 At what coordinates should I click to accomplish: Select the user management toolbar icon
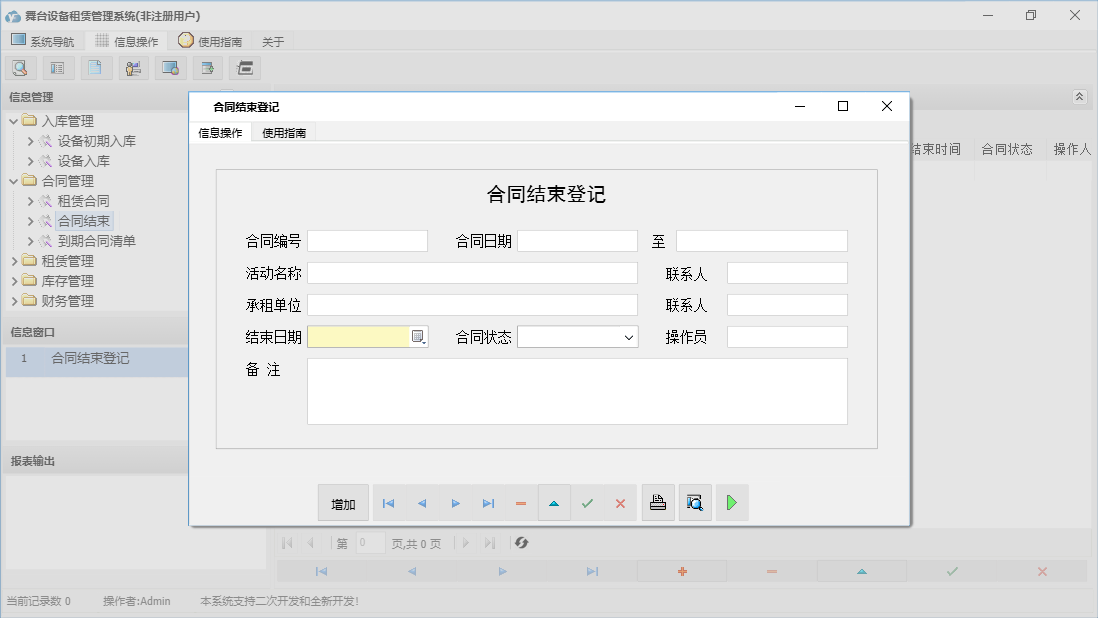[133, 67]
